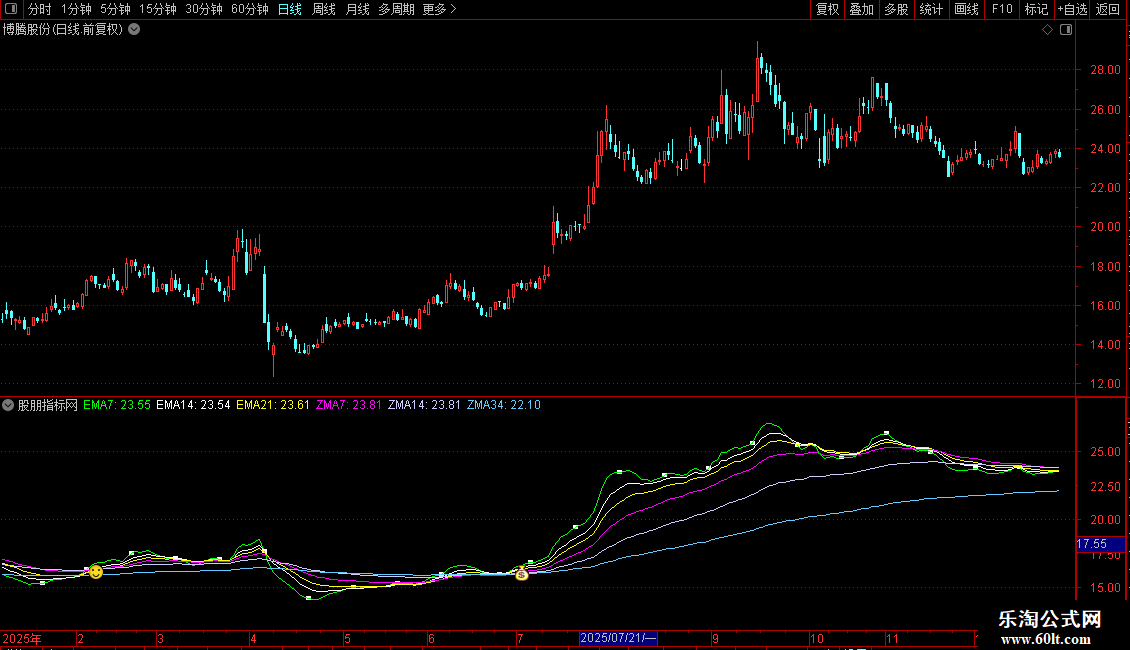Open the F10 company info
Screen dimensions: 1130x650
(x=1002, y=9)
